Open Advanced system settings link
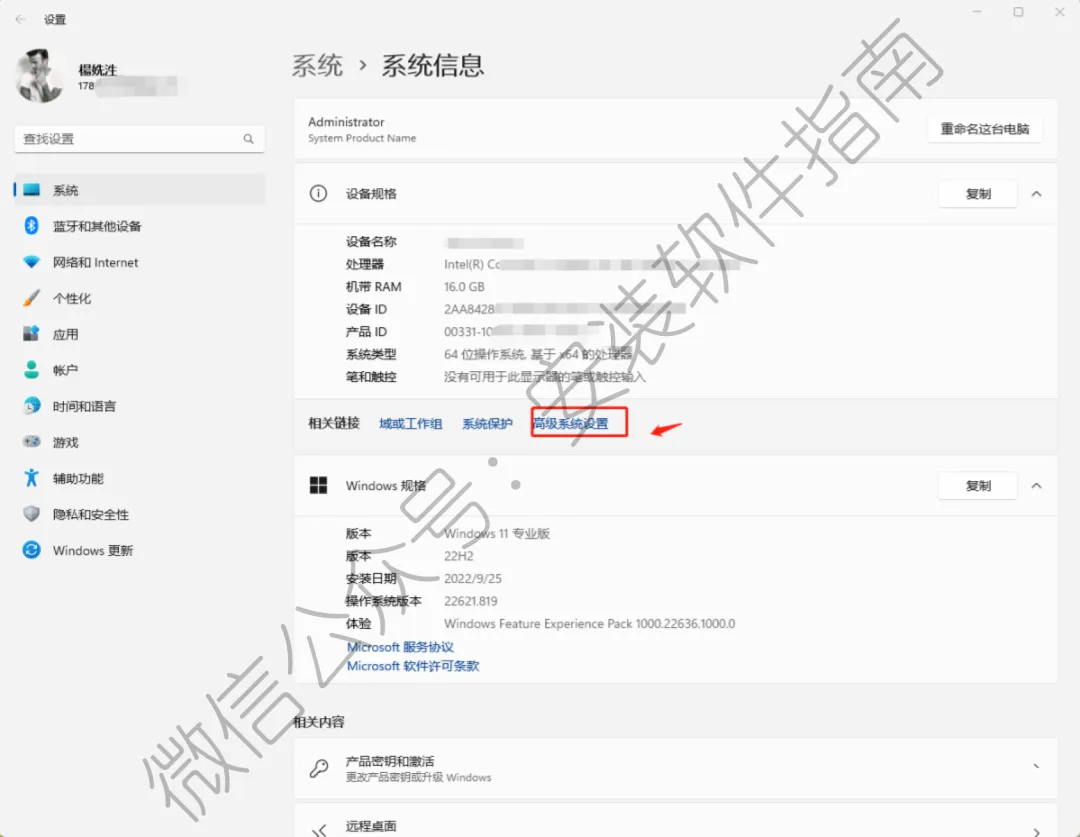The height and width of the screenshot is (837, 1080). click(x=571, y=424)
